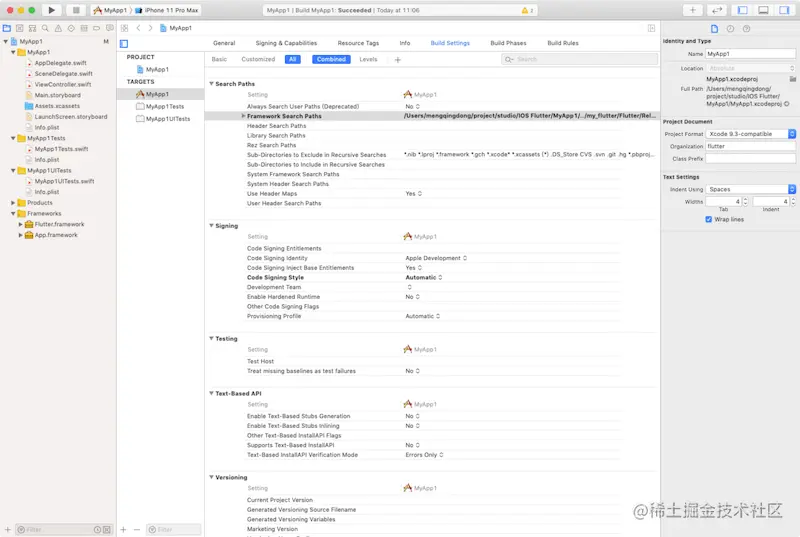Viewport: 800px width, 537px height.
Task: Switch to Resource Tags tab
Action: click(x=358, y=43)
